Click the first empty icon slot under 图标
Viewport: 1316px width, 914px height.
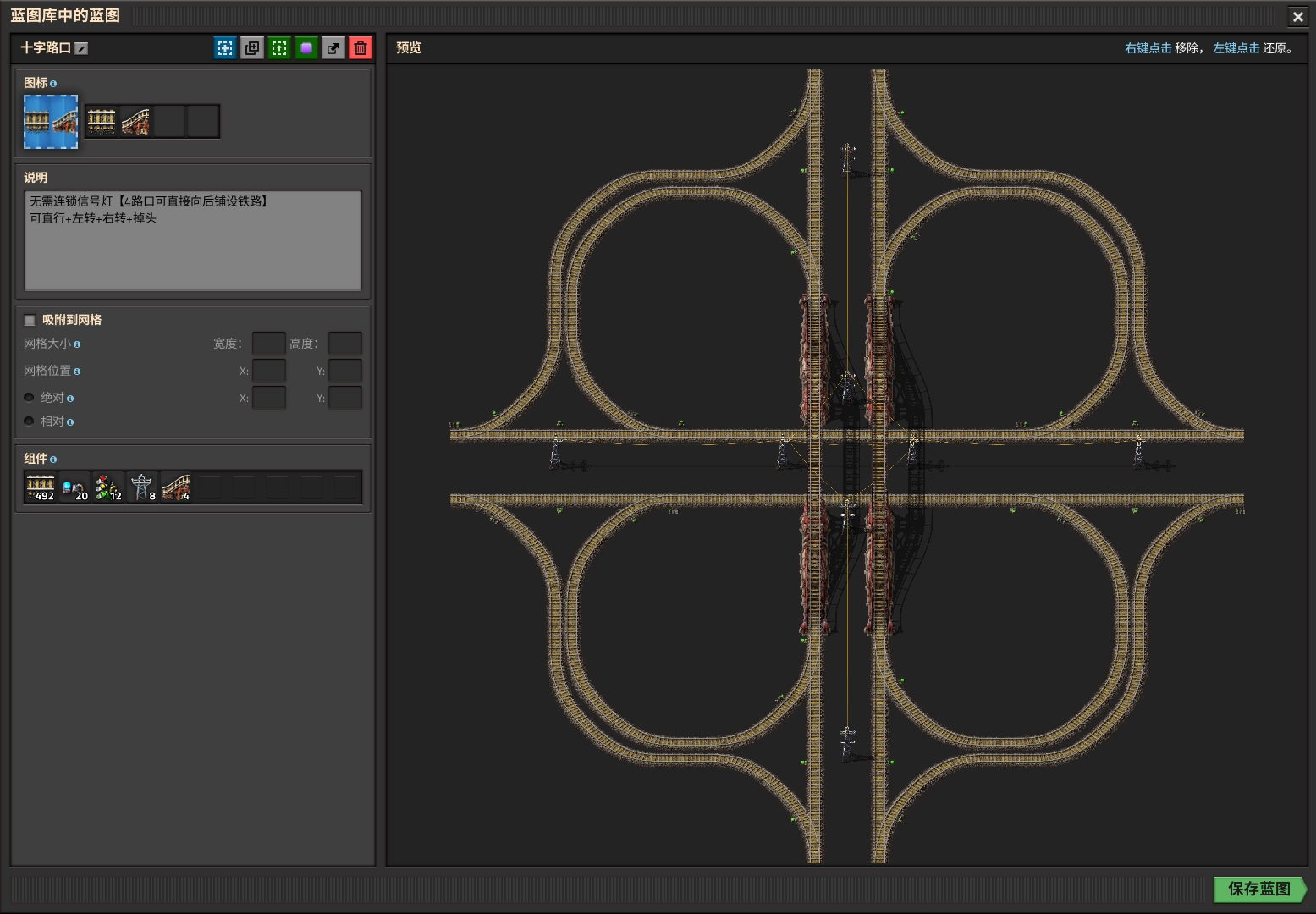click(169, 122)
